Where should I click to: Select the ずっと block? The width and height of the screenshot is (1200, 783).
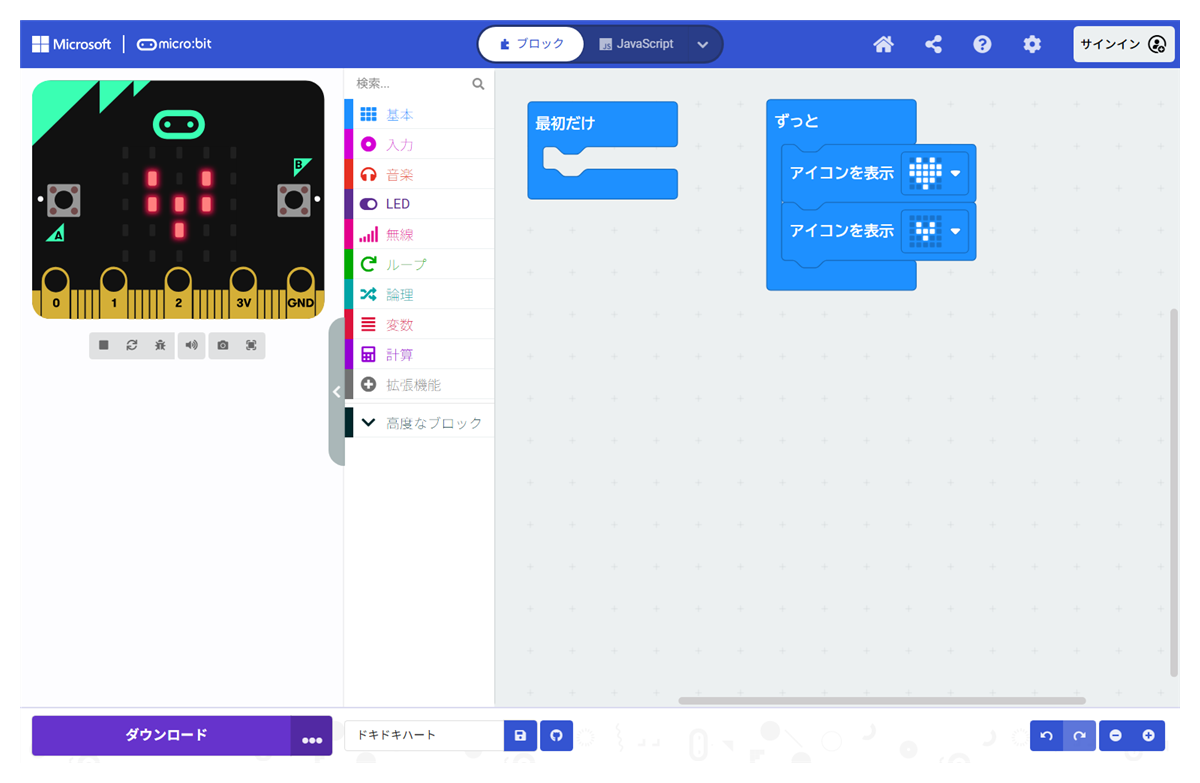click(x=797, y=121)
